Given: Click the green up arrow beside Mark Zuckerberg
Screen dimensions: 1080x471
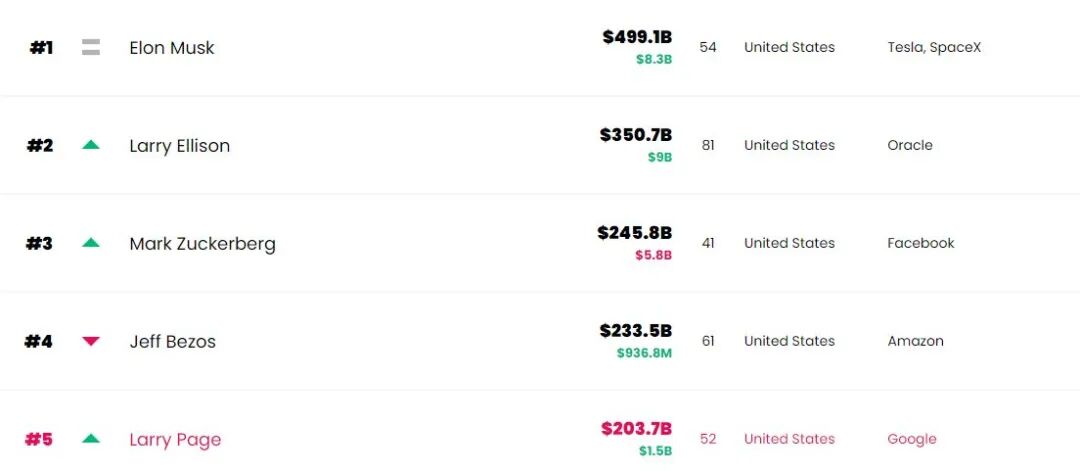Looking at the screenshot, I should tap(91, 243).
